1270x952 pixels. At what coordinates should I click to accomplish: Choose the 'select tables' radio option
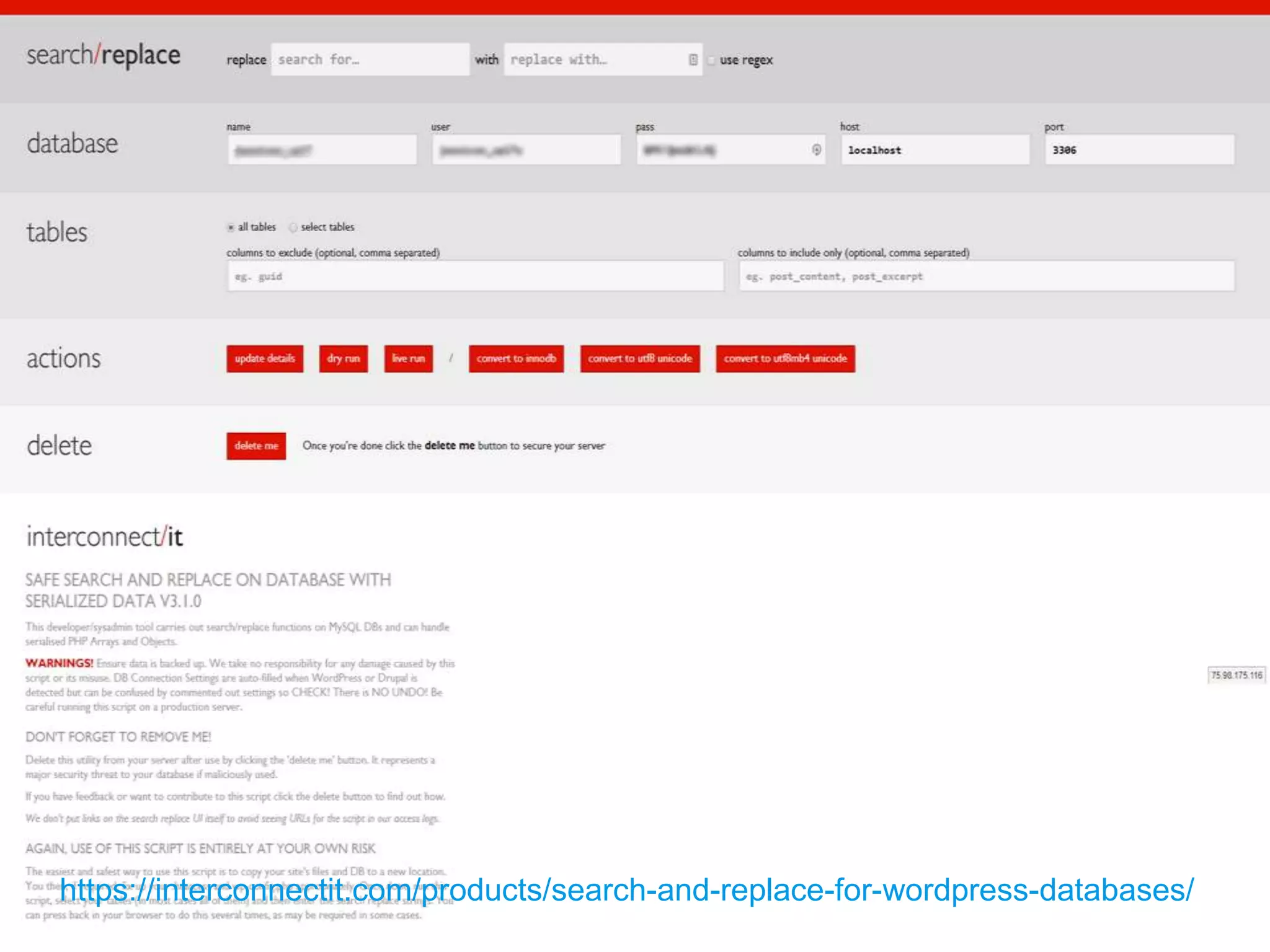[x=293, y=227]
